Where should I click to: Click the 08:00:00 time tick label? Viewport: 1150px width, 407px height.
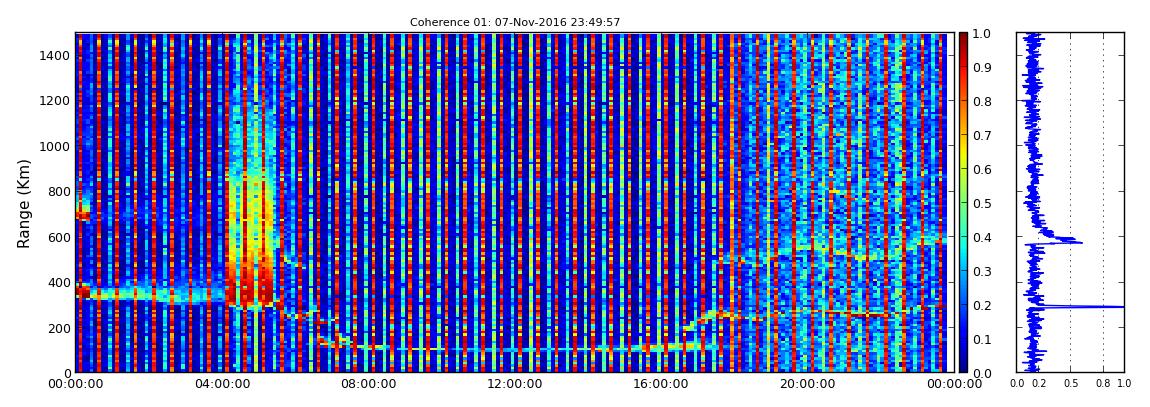click(x=367, y=383)
